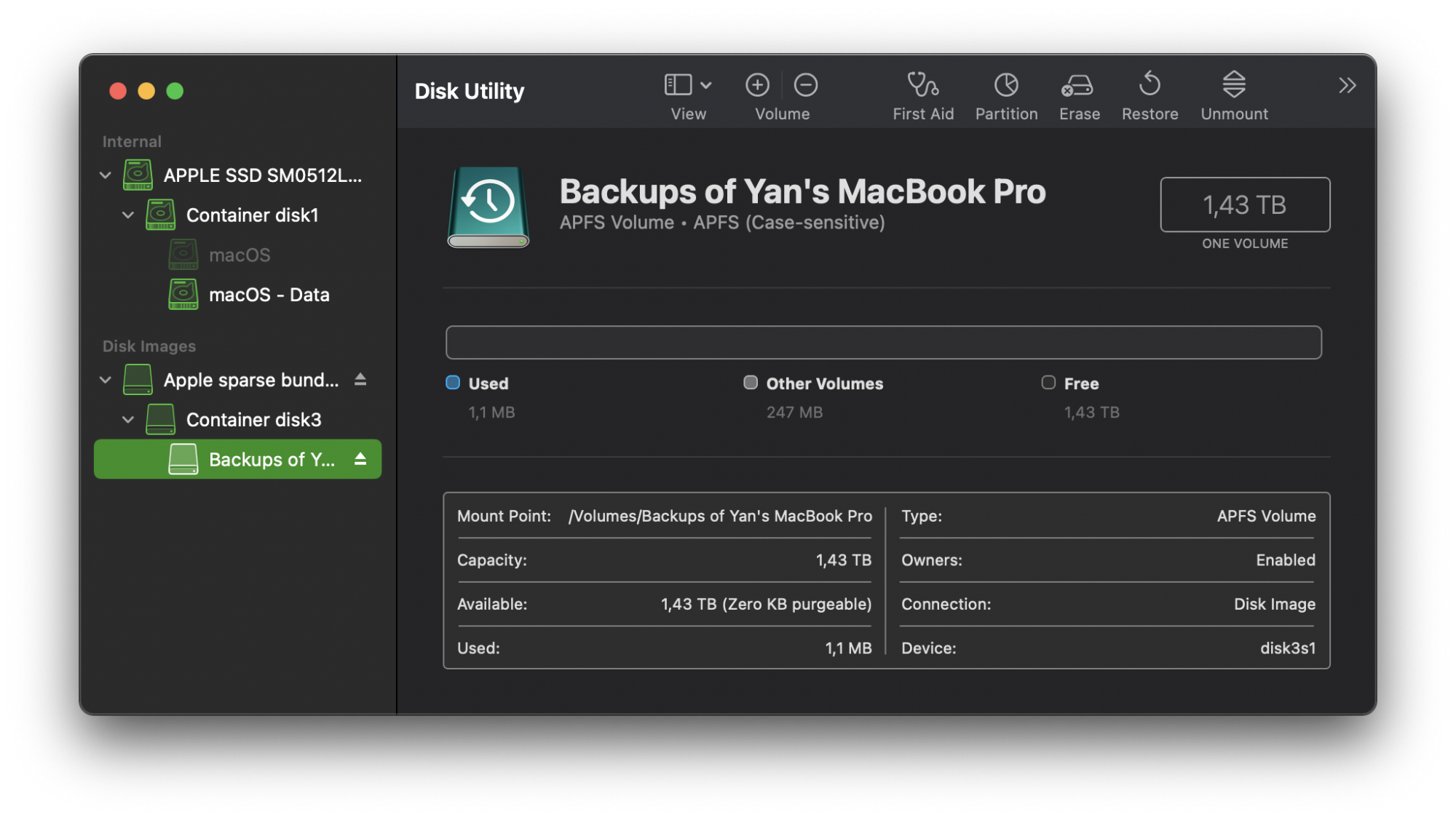Click the Used color swatch

453,383
